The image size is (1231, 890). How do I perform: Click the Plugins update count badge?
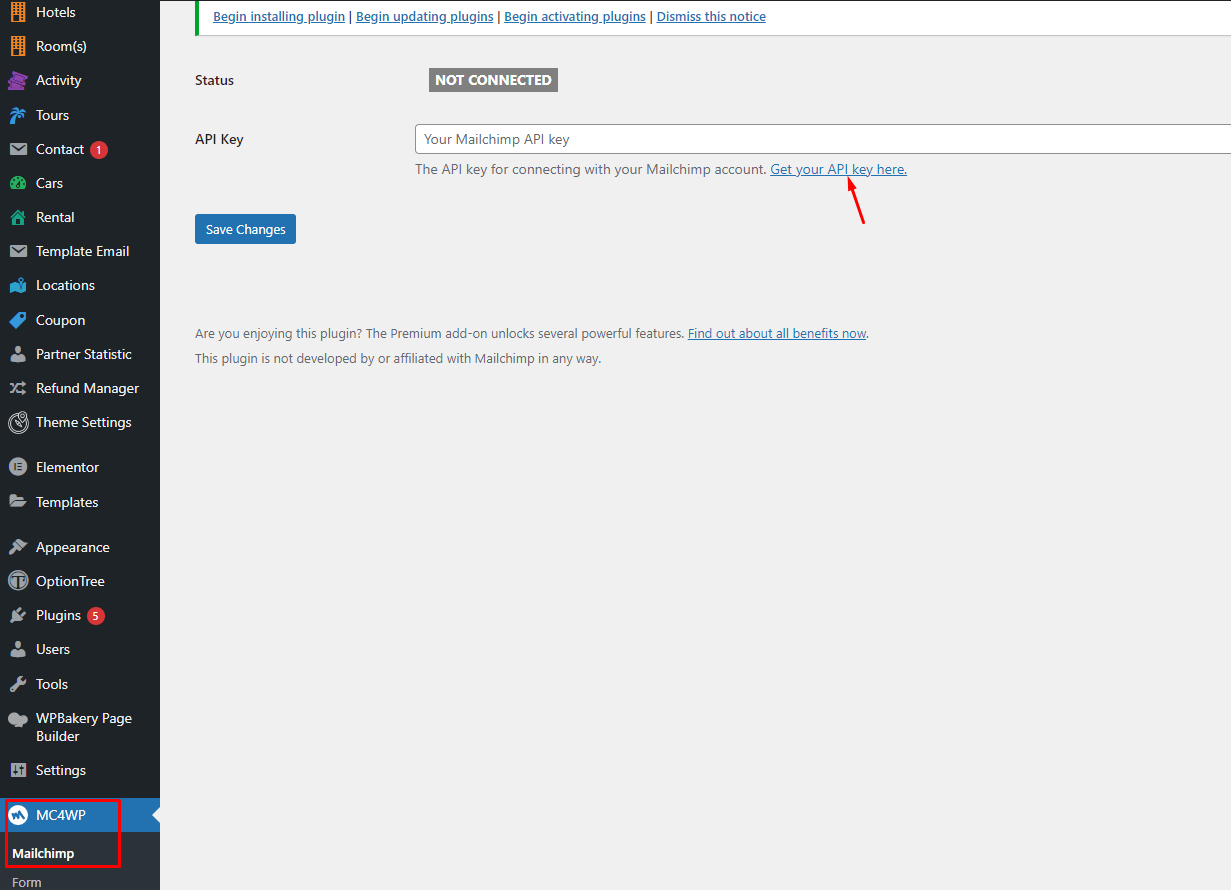coord(95,616)
